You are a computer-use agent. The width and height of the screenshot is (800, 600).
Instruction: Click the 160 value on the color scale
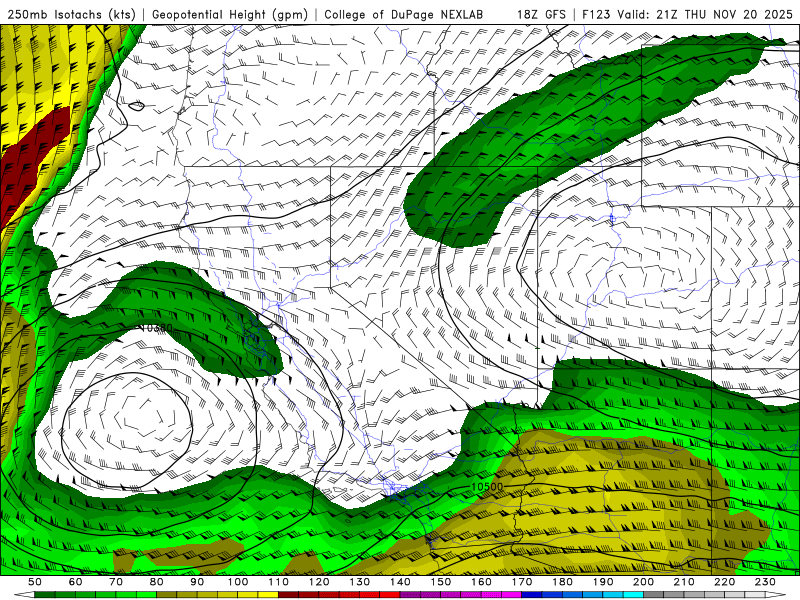click(481, 582)
